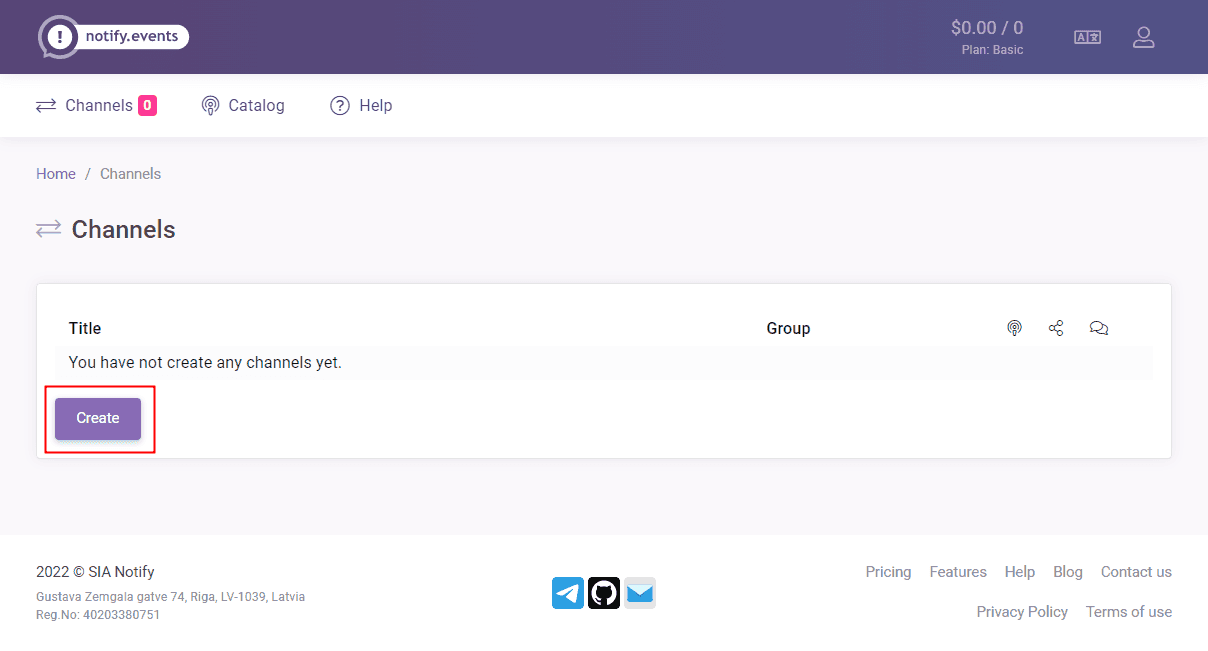
Task: Click the Reg.No: 40203380751 text
Action: pyautogui.click(x=98, y=614)
